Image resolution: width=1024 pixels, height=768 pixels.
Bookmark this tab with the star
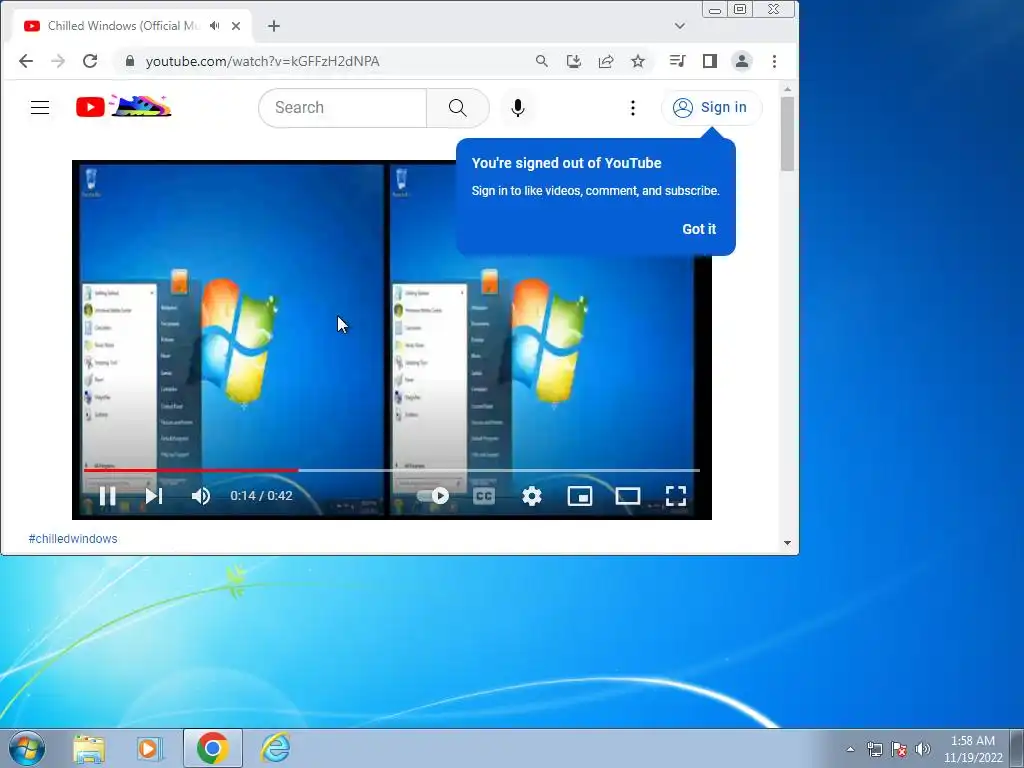(638, 61)
